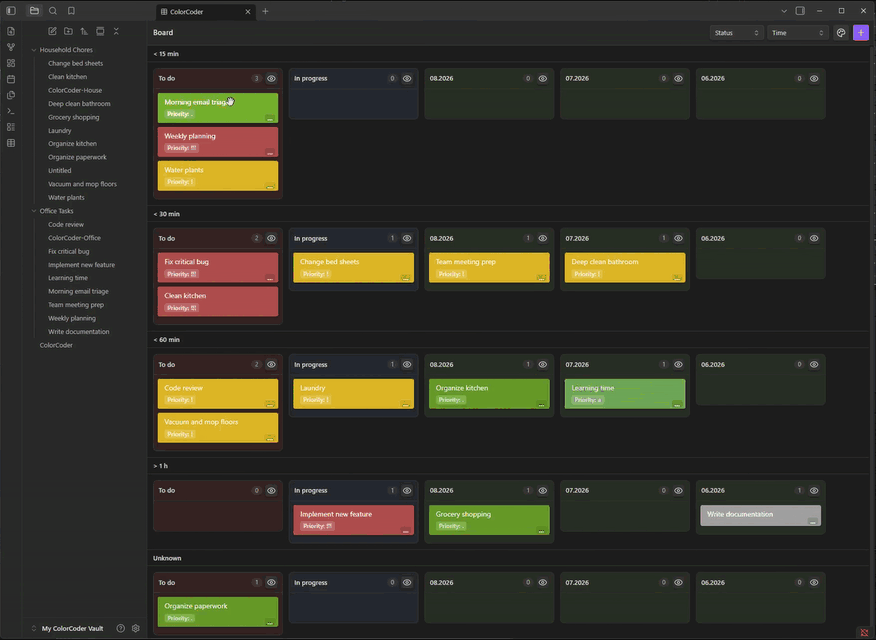Open the tab list chevron in title bar

click(x=784, y=11)
